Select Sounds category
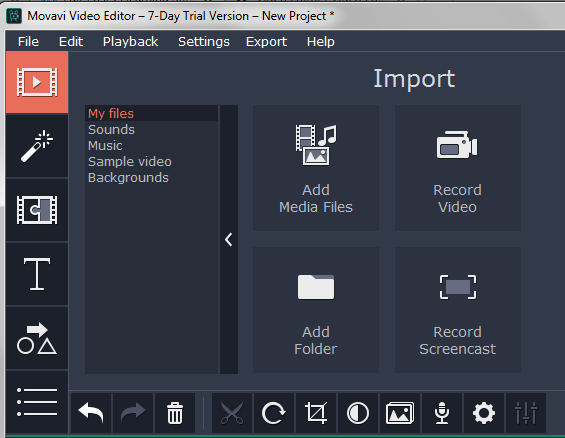 (151, 129)
